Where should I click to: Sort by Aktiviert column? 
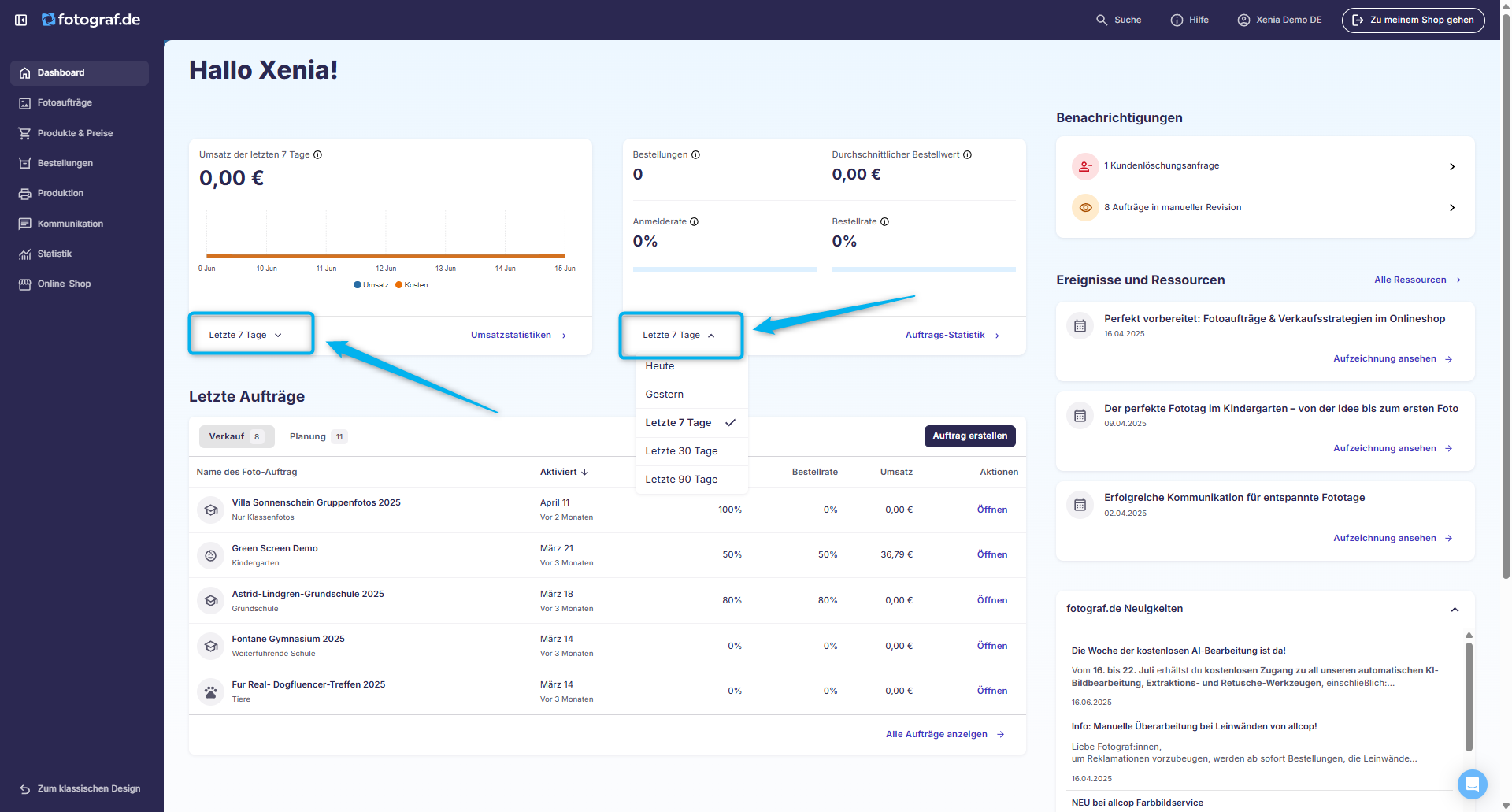coord(564,472)
